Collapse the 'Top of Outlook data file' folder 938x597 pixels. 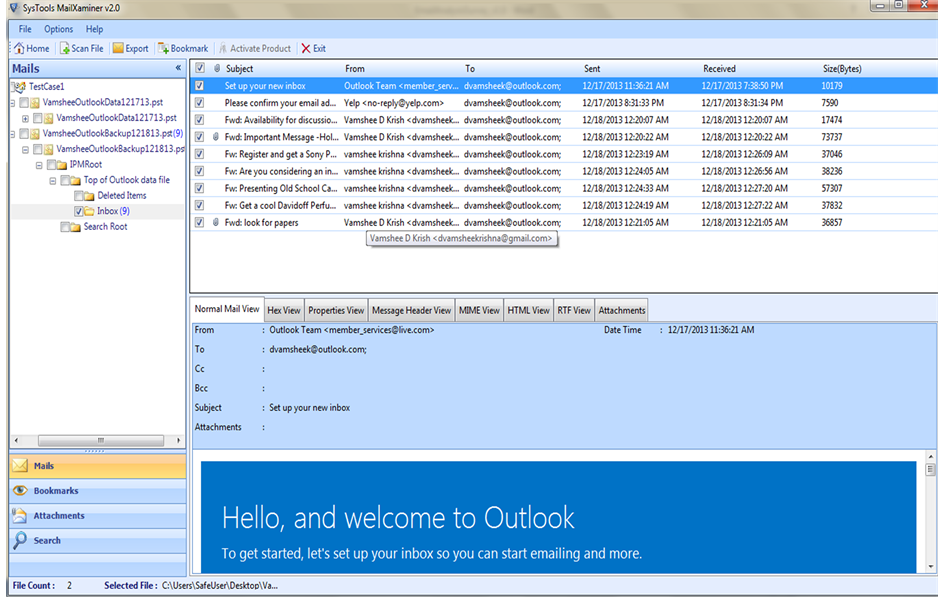coord(55,179)
